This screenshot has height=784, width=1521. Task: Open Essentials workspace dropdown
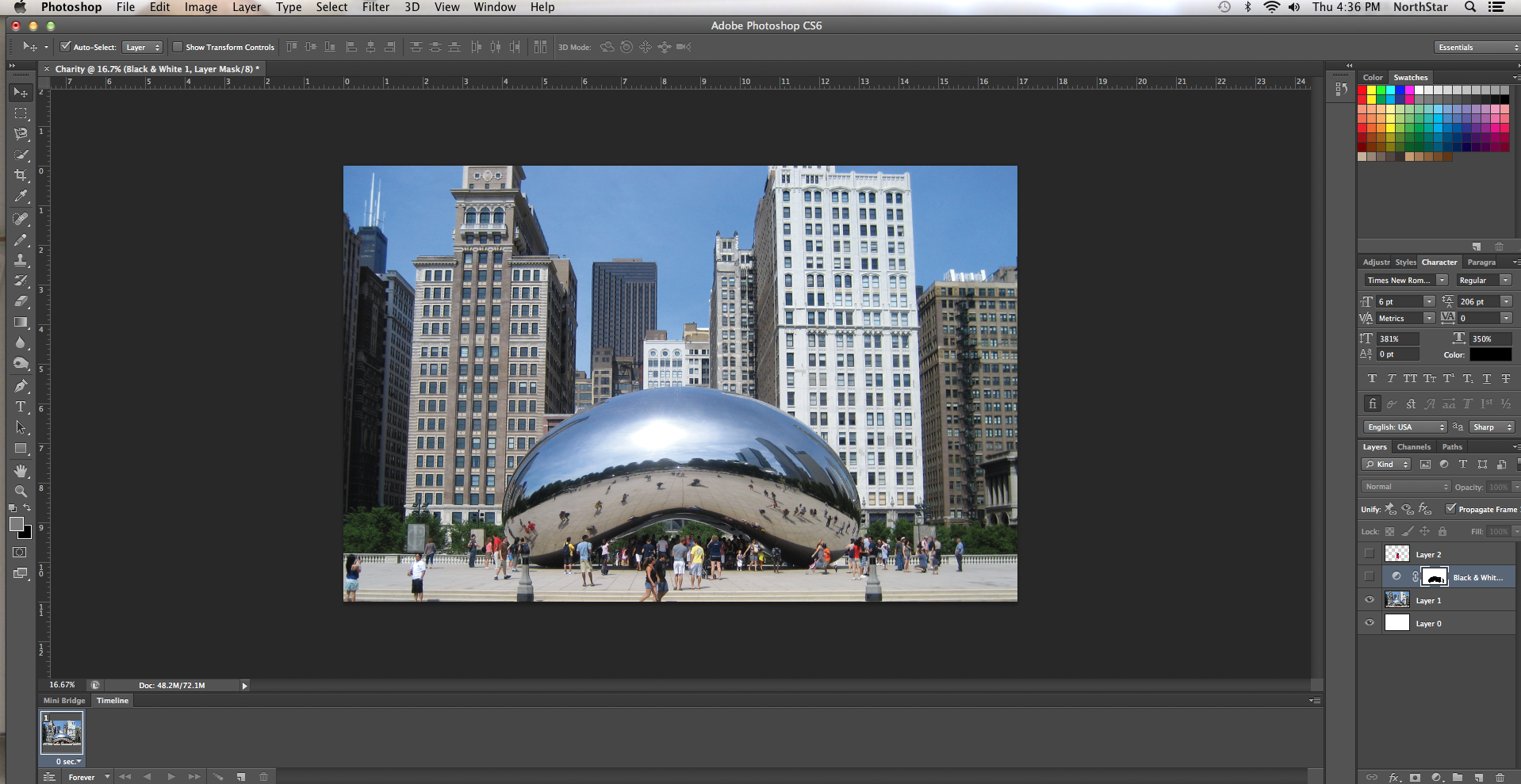pyautogui.click(x=1477, y=48)
